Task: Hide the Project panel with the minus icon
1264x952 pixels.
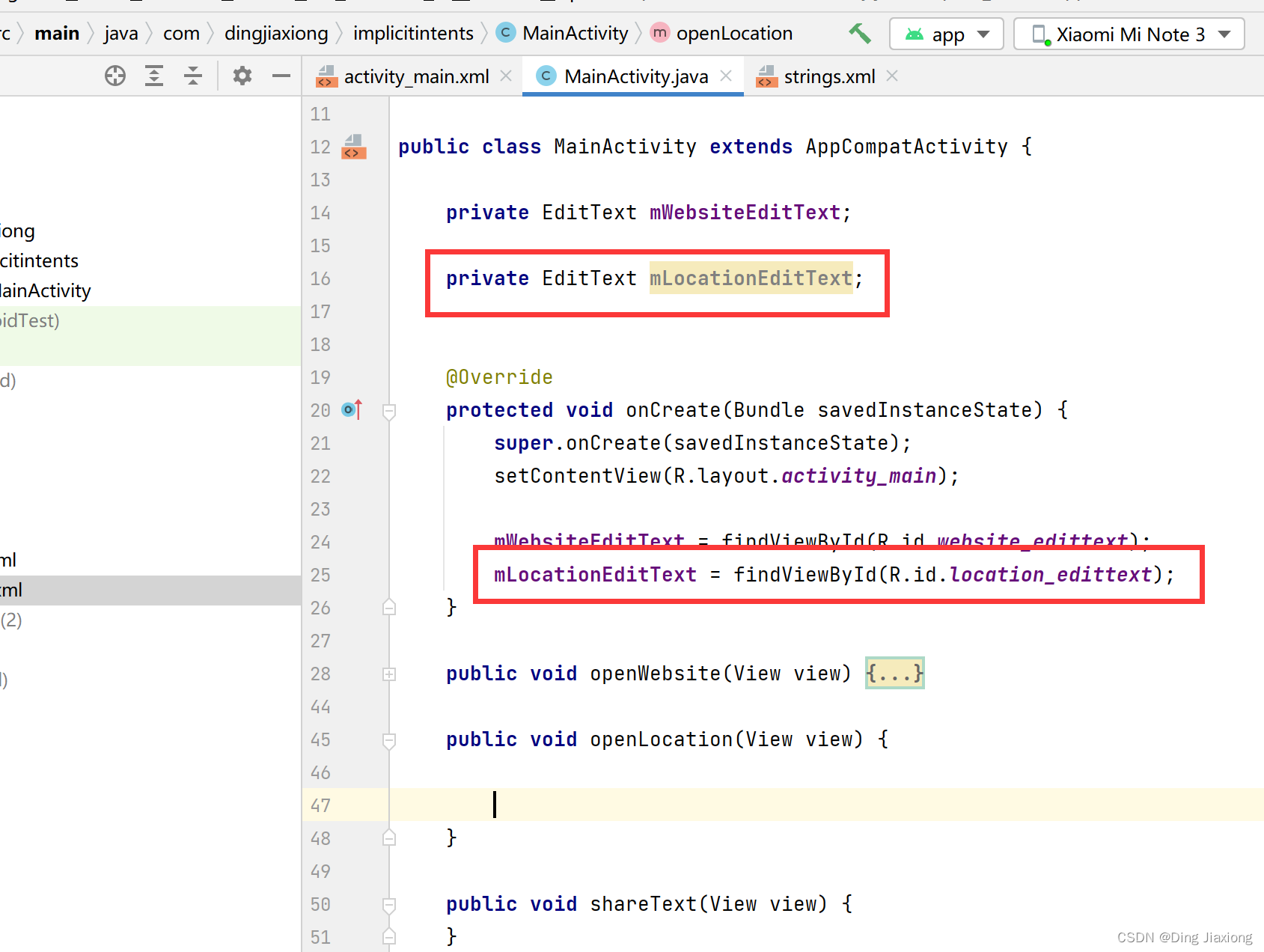Action: [280, 76]
